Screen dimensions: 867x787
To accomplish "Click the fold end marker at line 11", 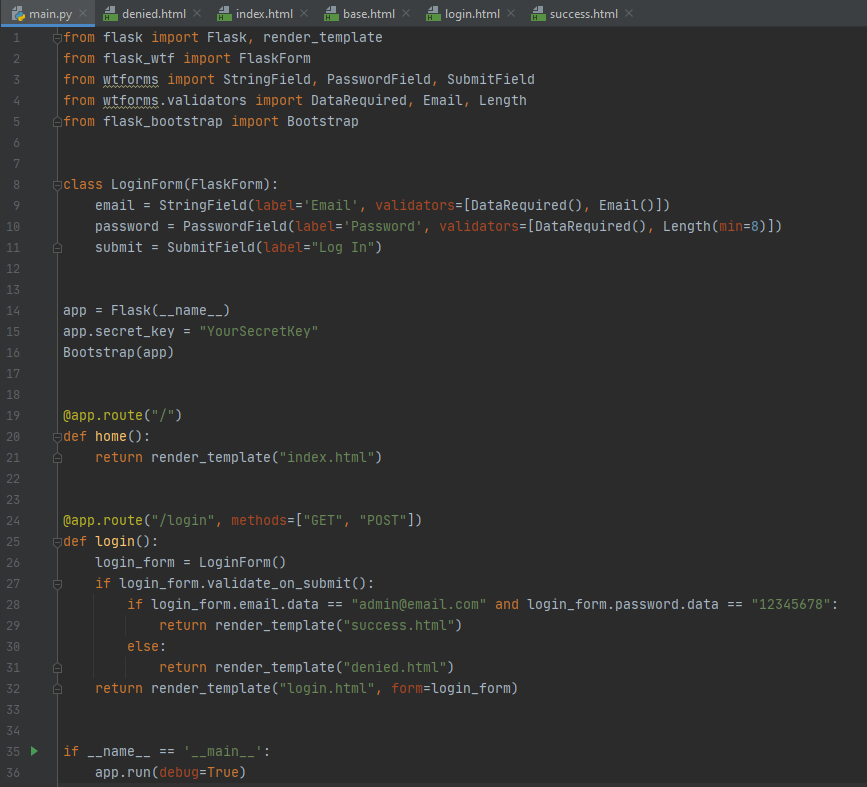I will coord(57,248).
